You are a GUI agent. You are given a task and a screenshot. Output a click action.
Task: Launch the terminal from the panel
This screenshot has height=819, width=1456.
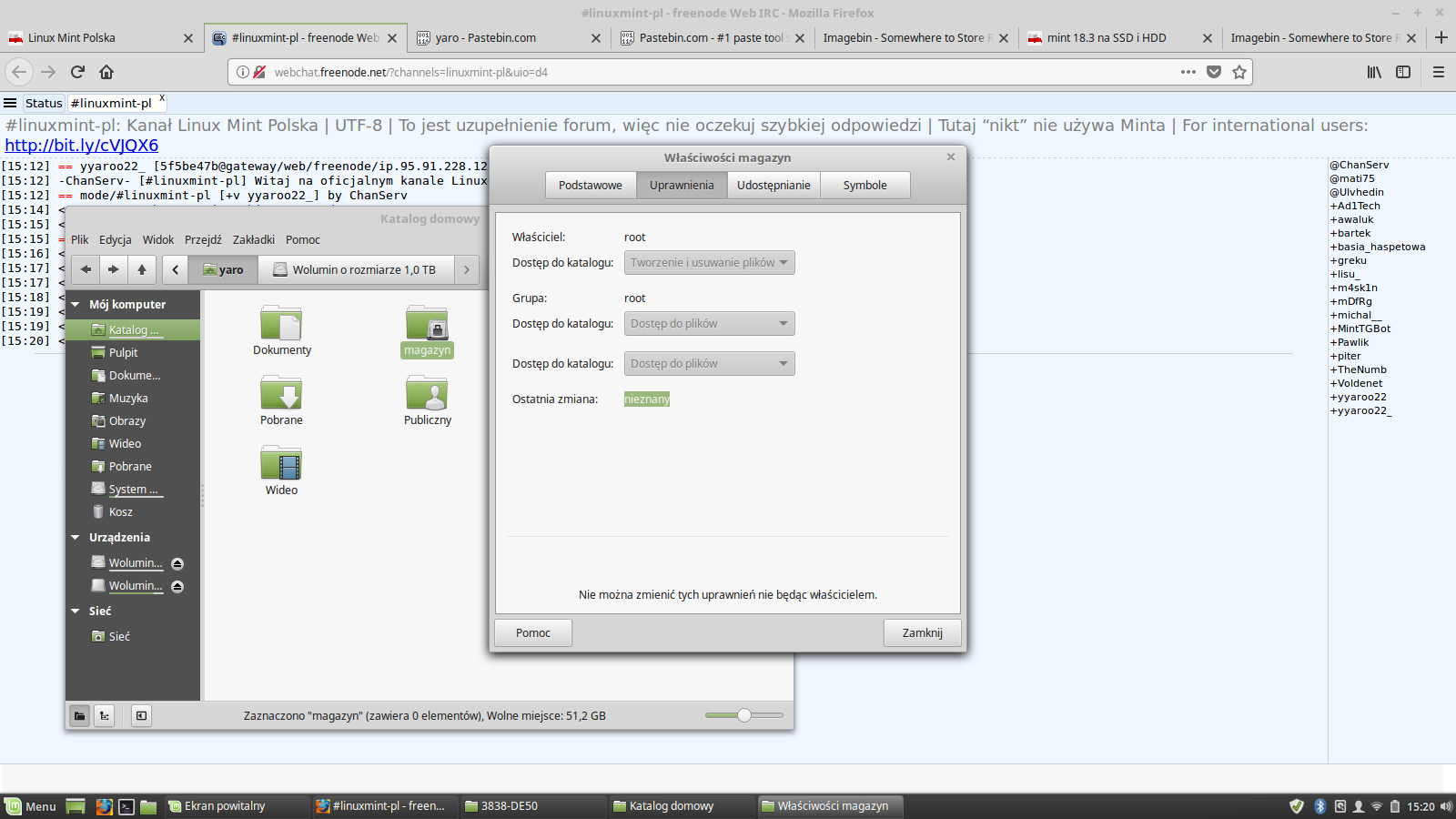[126, 806]
